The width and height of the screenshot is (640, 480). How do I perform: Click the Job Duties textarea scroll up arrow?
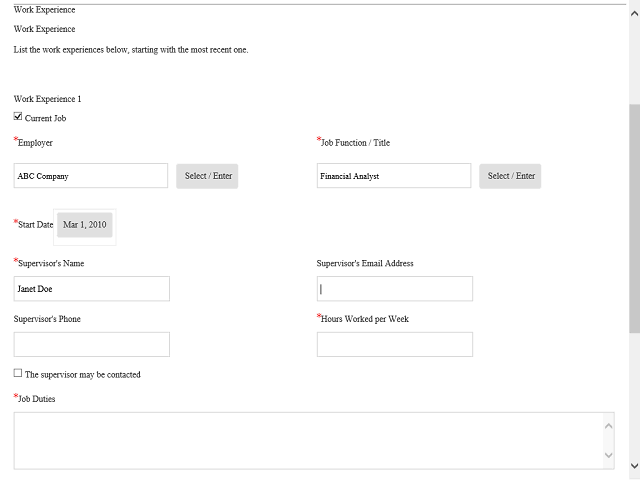coord(609,426)
